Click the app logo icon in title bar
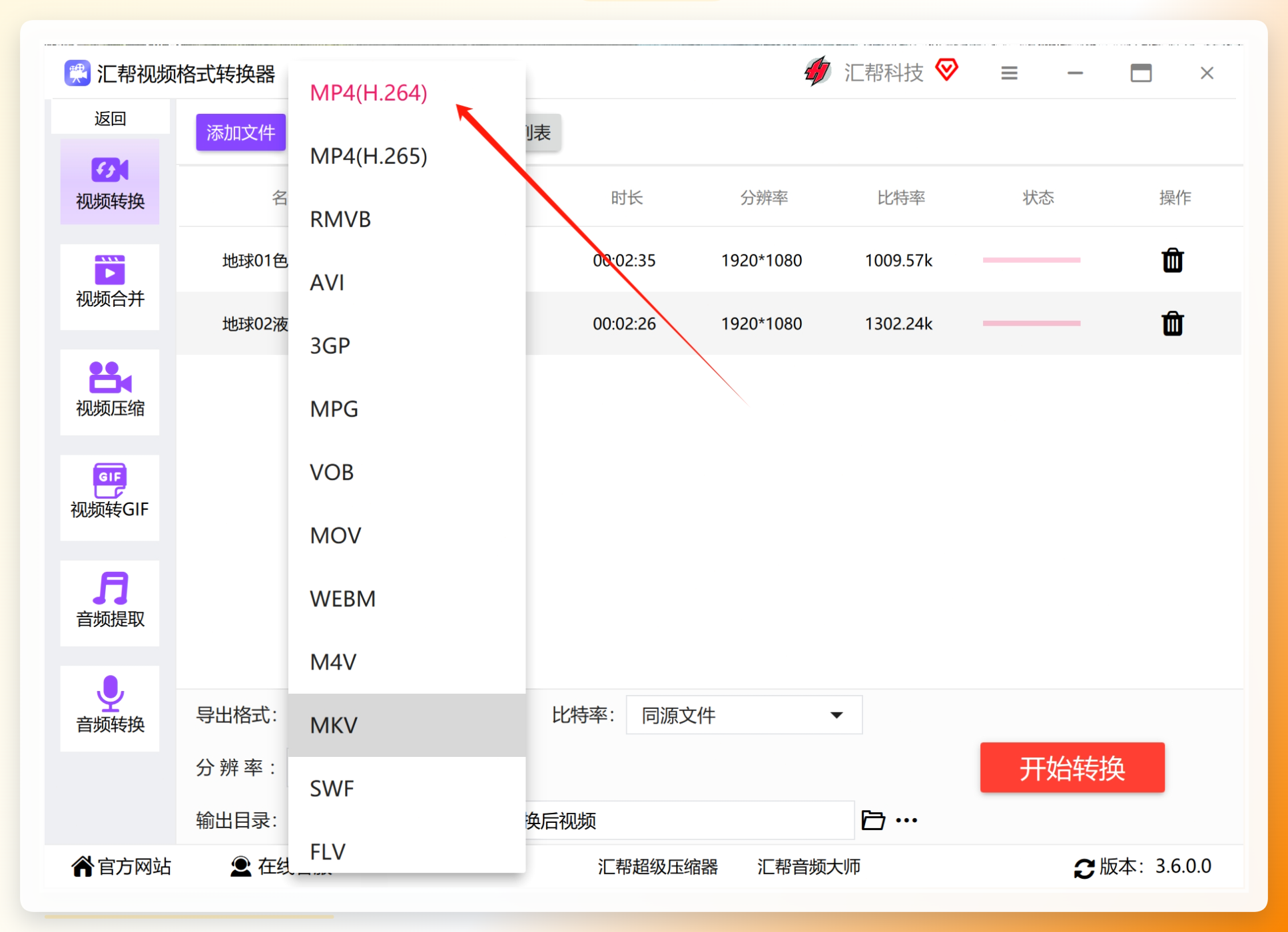The width and height of the screenshot is (1288, 932). [77, 73]
